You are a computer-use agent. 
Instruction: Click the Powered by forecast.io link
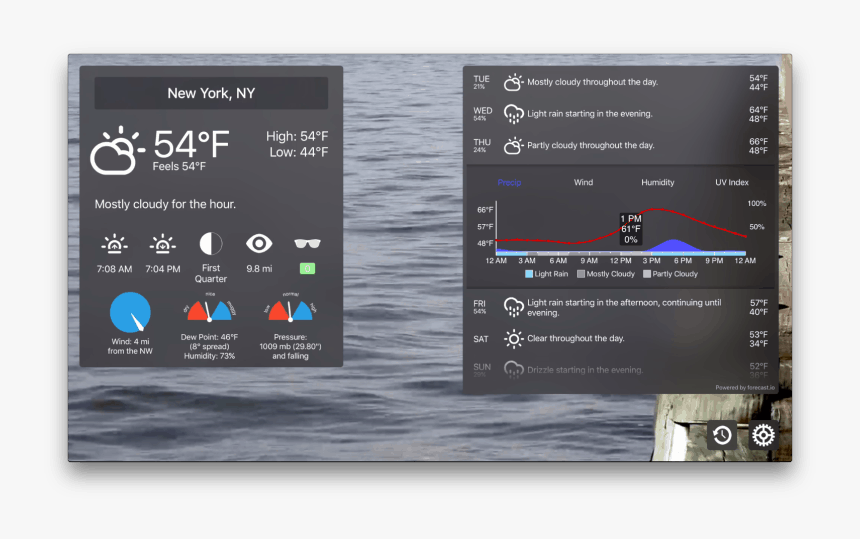(x=745, y=388)
